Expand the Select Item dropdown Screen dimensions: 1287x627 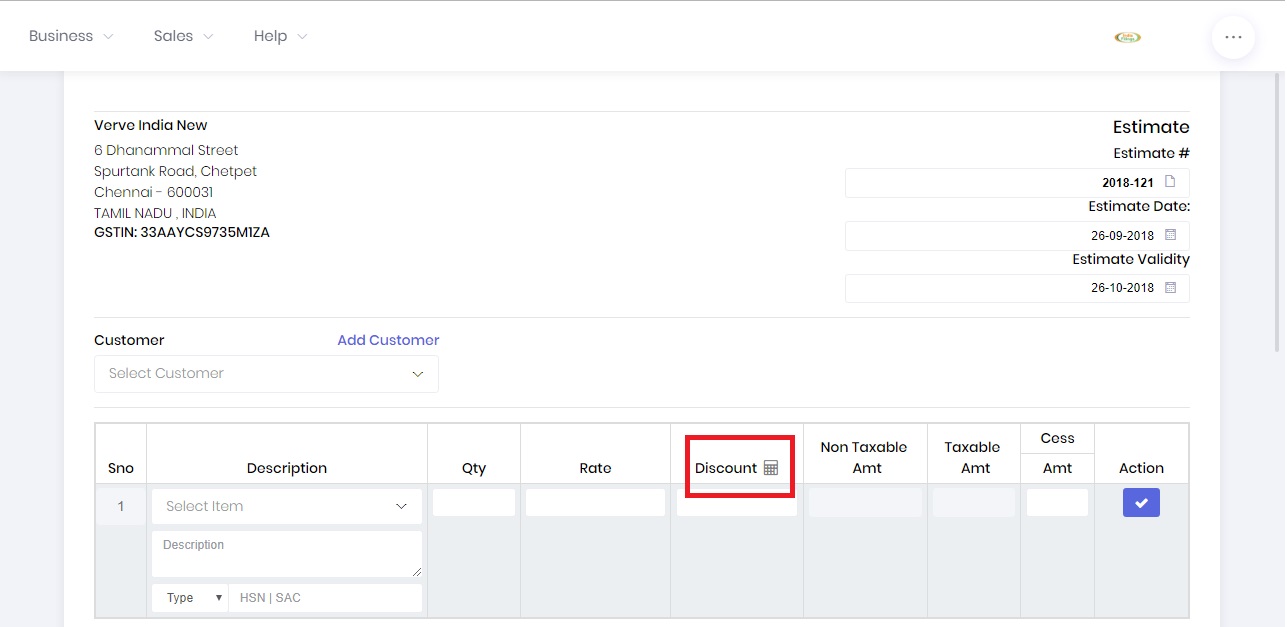(286, 506)
